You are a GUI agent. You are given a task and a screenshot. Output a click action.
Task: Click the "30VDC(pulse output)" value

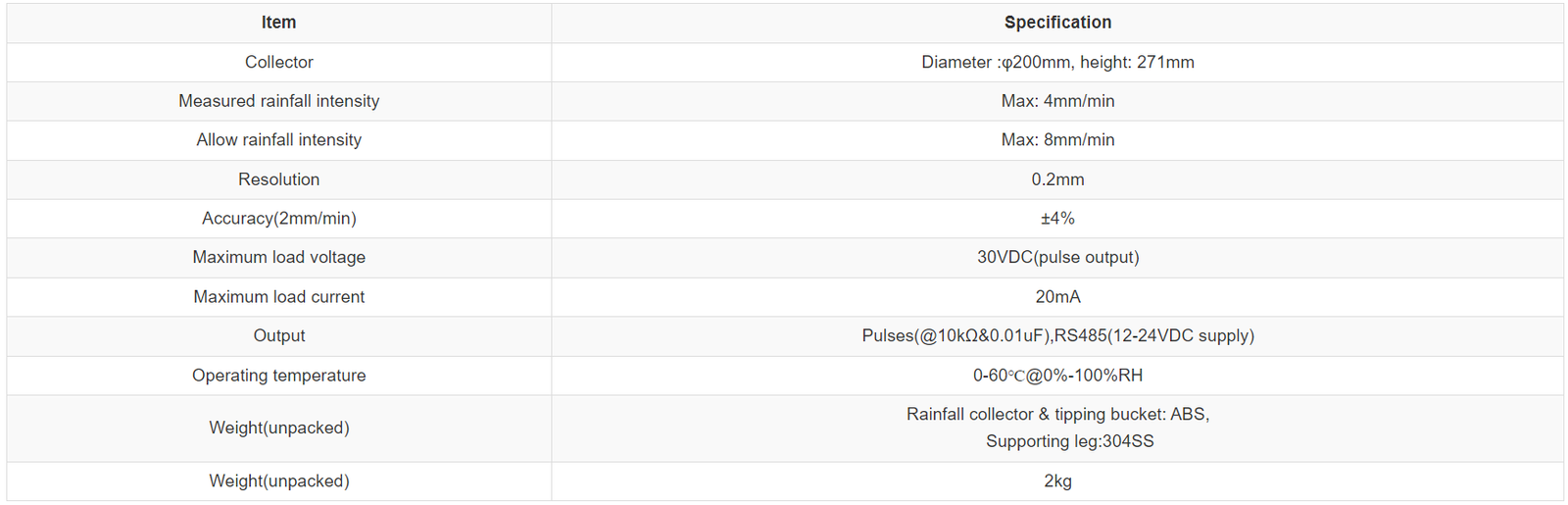click(1057, 257)
